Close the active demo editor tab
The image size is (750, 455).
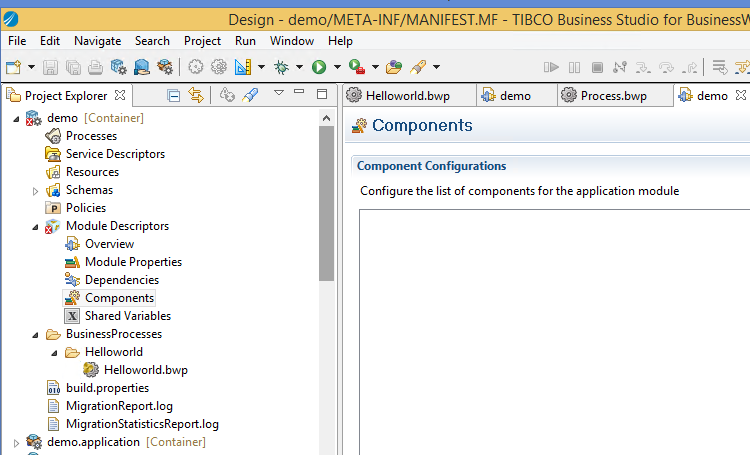[x=740, y=95]
